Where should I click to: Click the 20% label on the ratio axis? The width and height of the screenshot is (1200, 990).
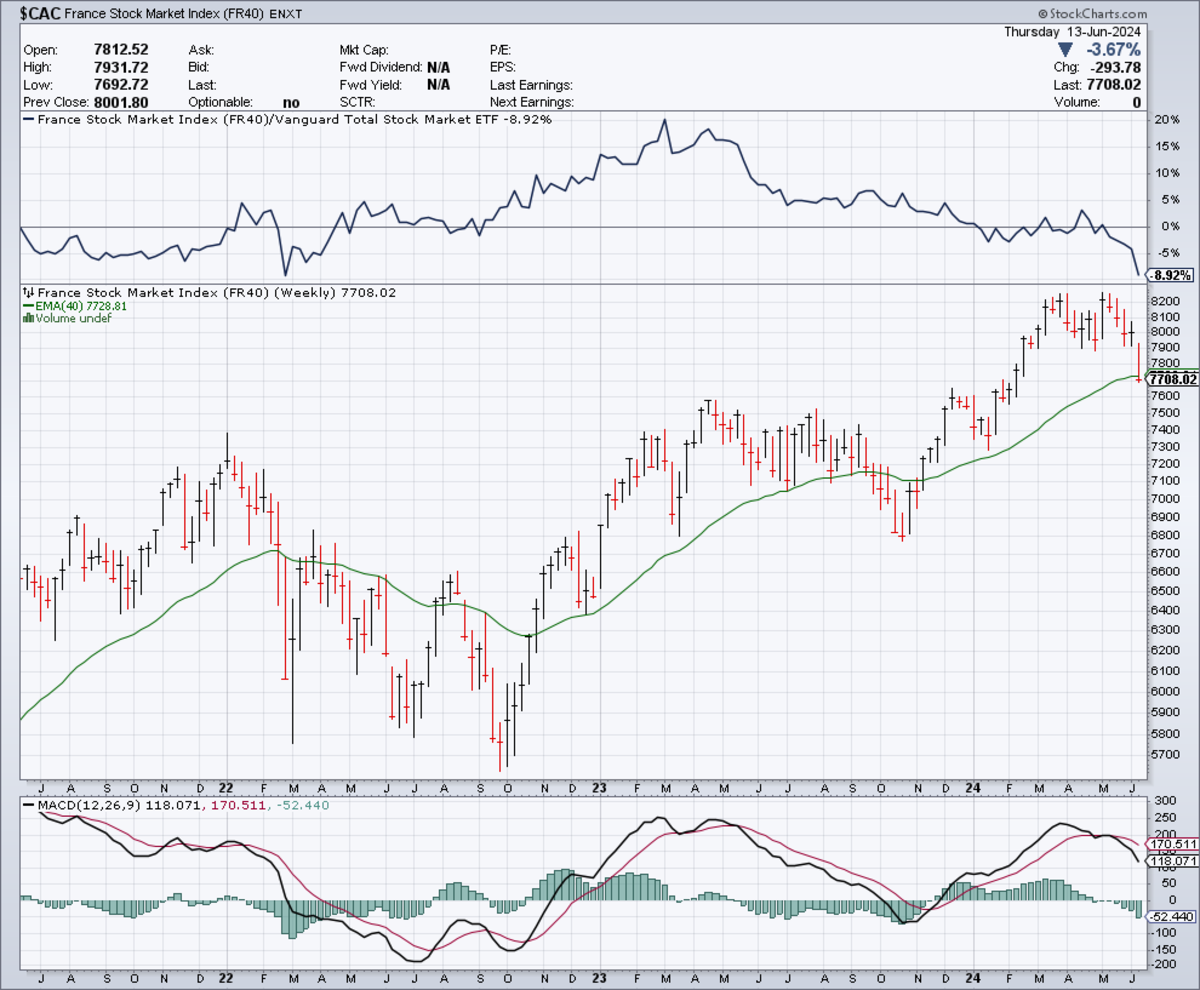click(1166, 120)
